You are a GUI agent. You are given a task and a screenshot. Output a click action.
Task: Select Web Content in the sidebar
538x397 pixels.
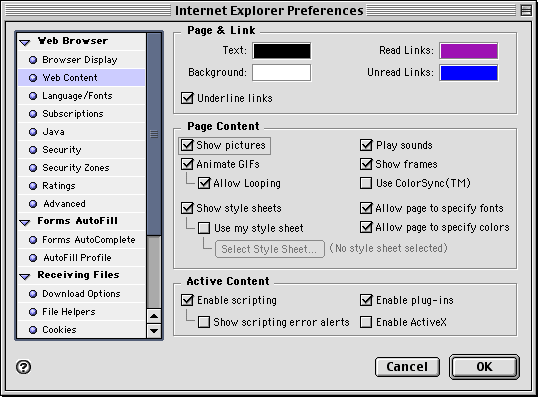(82, 78)
